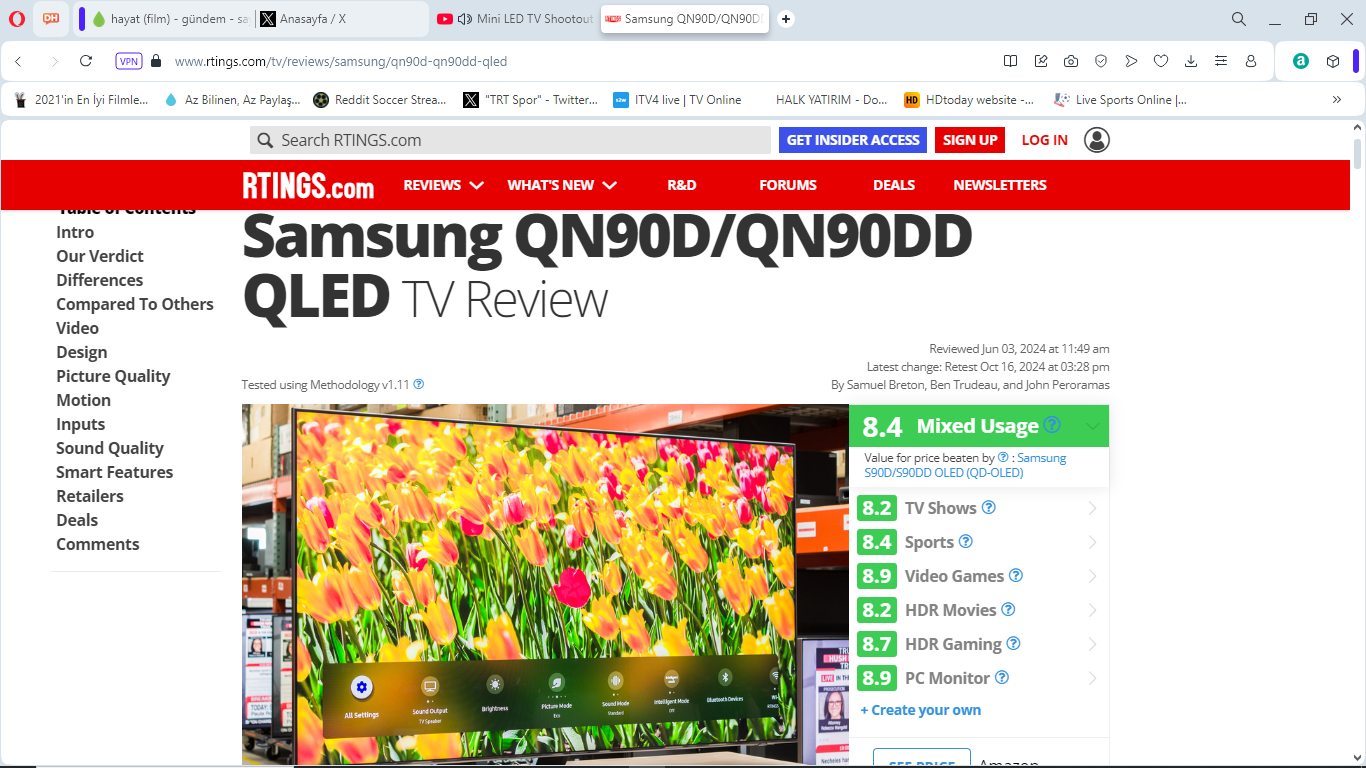
Task: Open the NEWSLETTERS menu item
Action: [1000, 185]
